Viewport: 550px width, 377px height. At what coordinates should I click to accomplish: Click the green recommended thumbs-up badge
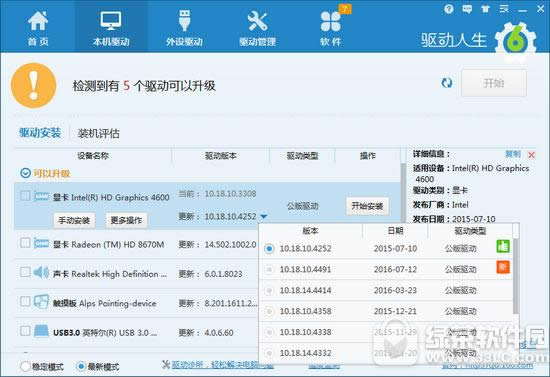click(503, 247)
